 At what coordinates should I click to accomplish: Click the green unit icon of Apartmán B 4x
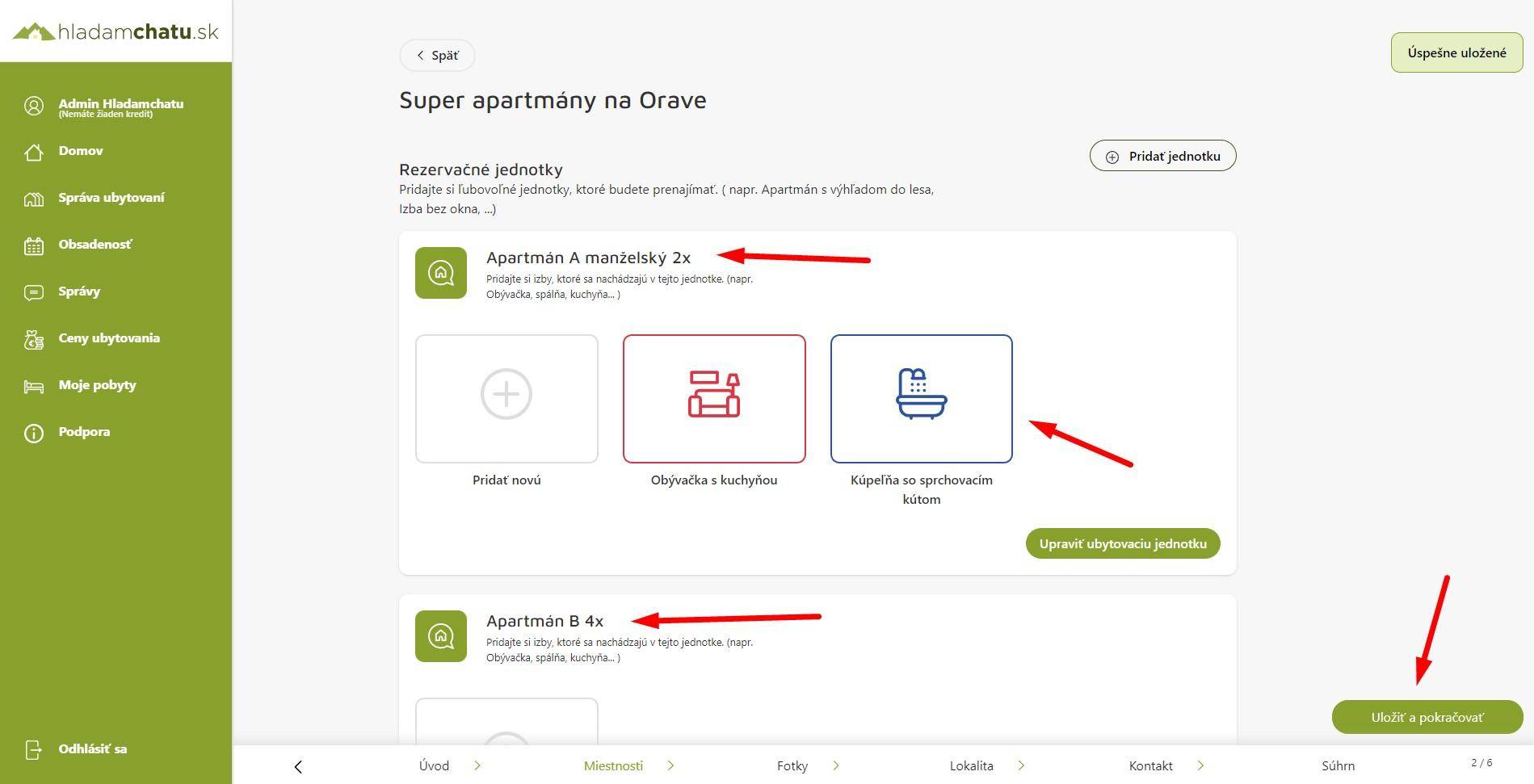[441, 636]
